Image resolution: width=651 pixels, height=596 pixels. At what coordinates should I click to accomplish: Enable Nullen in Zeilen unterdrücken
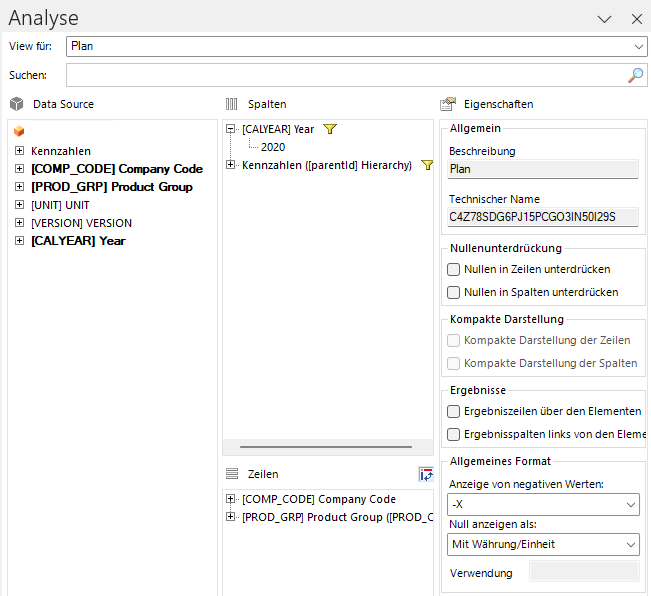[453, 269]
